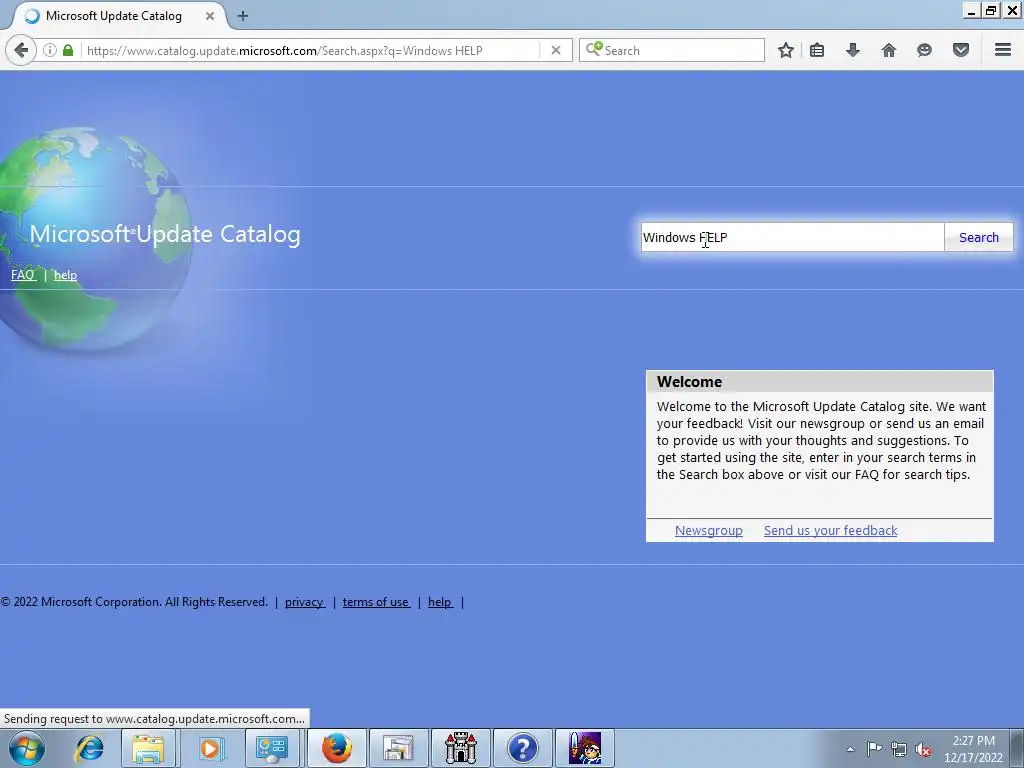Save page to Pocket icon
1024x768 pixels.
pos(961,50)
